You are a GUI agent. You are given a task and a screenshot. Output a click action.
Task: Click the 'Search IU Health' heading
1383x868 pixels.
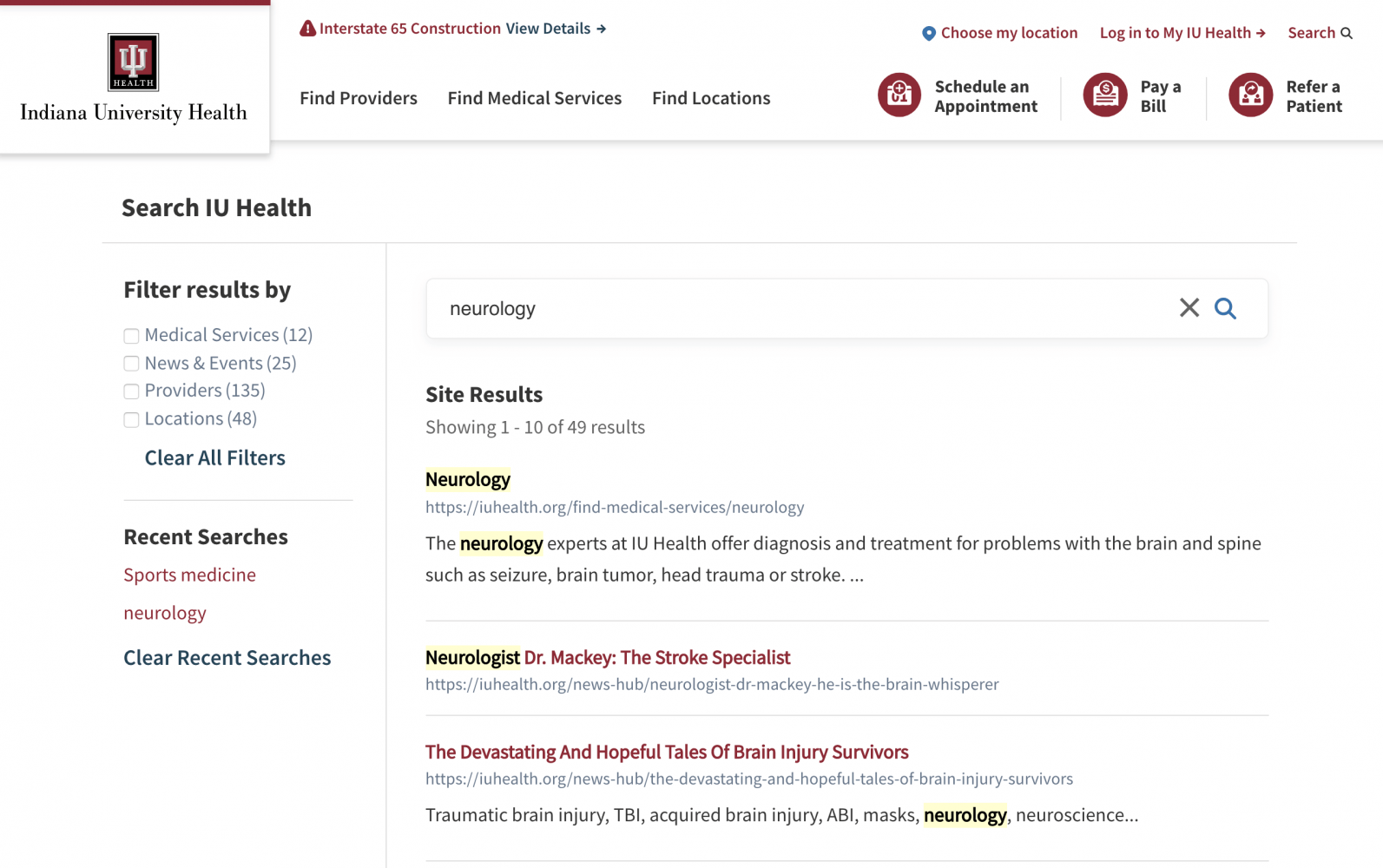point(217,207)
